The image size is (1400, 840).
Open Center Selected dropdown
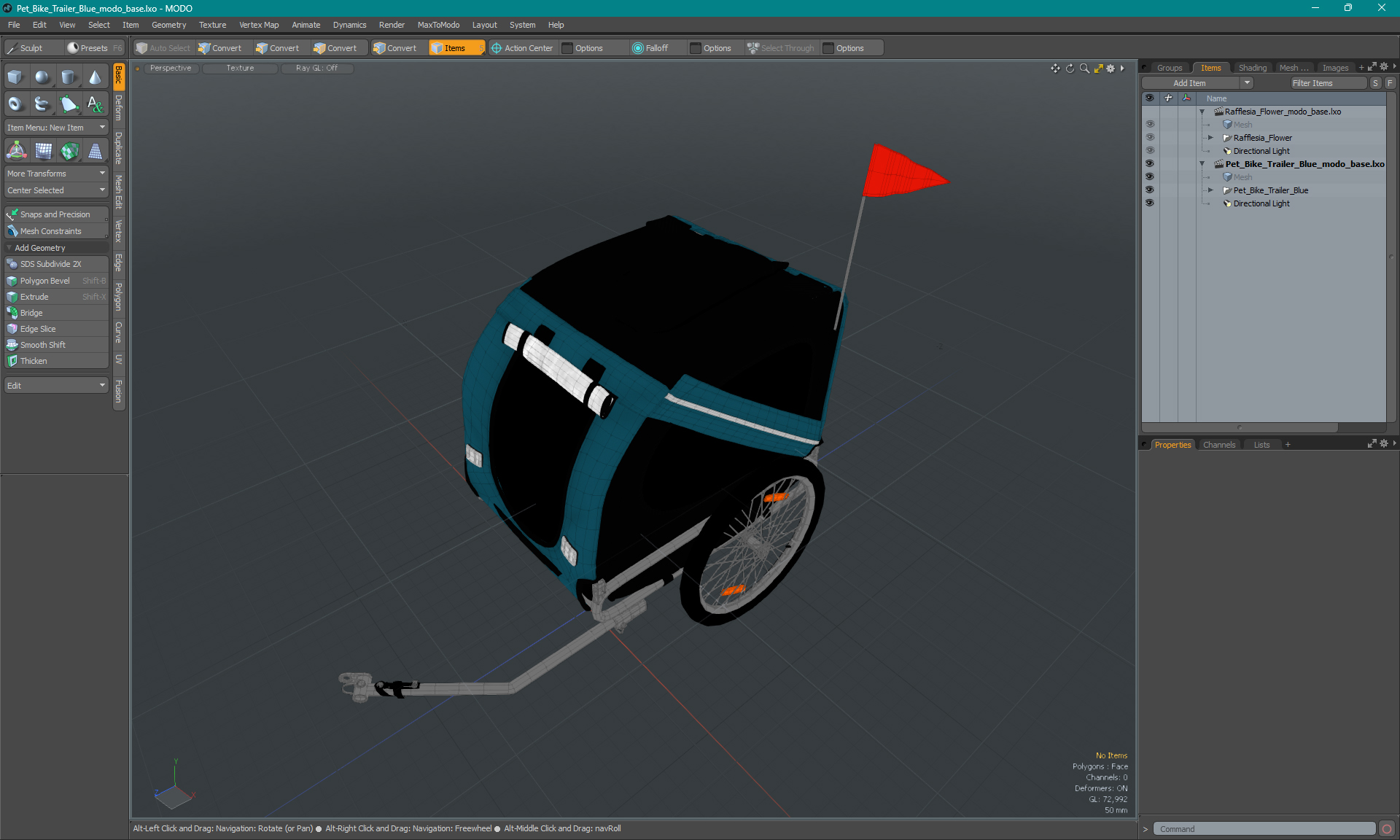56,190
